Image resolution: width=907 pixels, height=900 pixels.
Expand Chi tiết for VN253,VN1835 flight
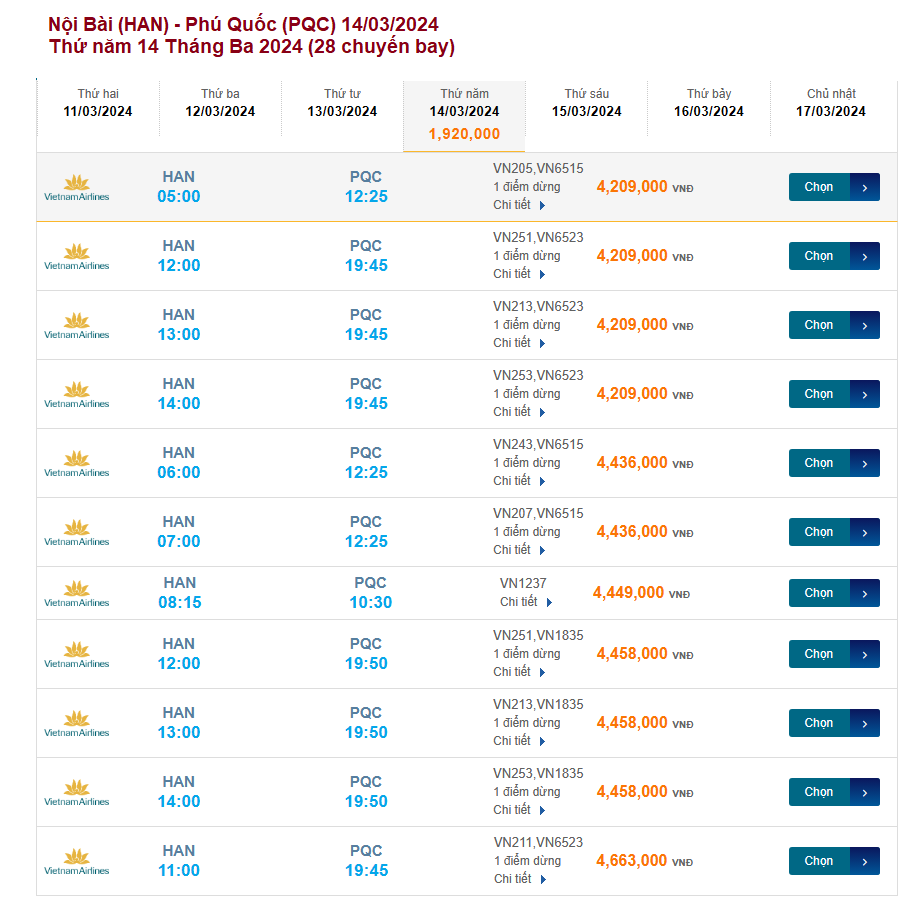click(x=519, y=810)
